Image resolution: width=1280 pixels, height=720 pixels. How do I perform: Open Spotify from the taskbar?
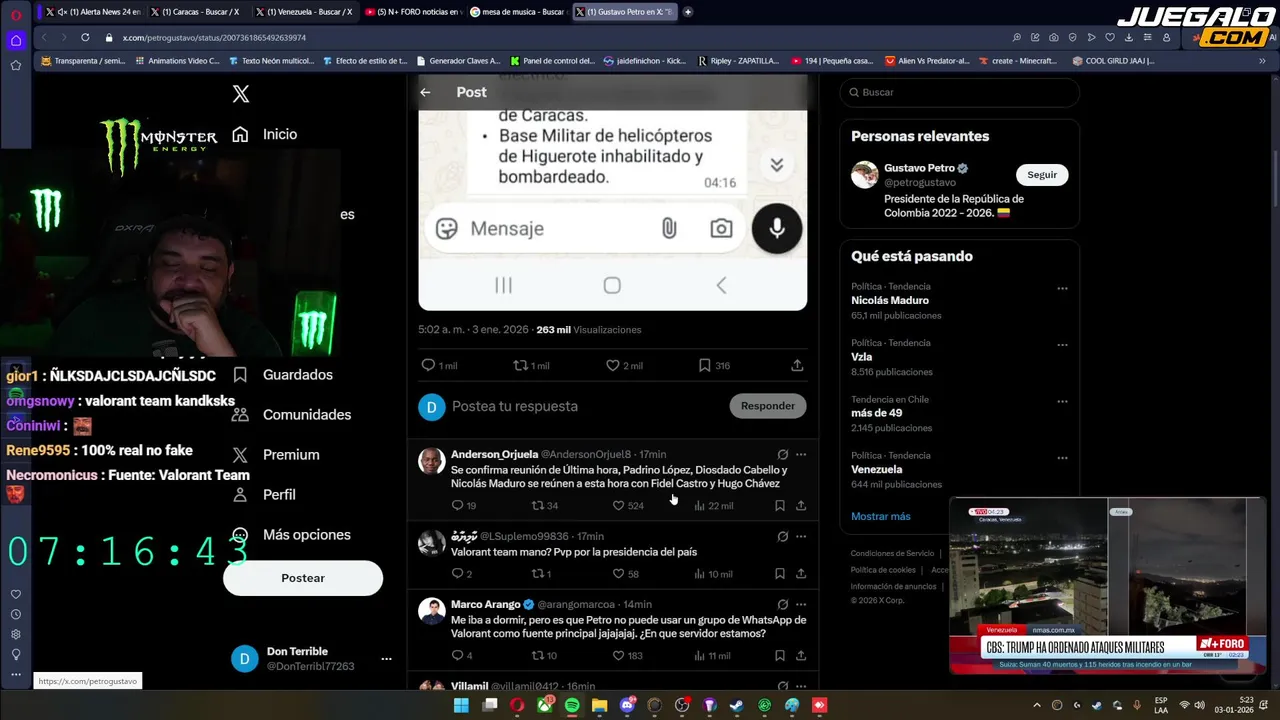pyautogui.click(x=572, y=705)
